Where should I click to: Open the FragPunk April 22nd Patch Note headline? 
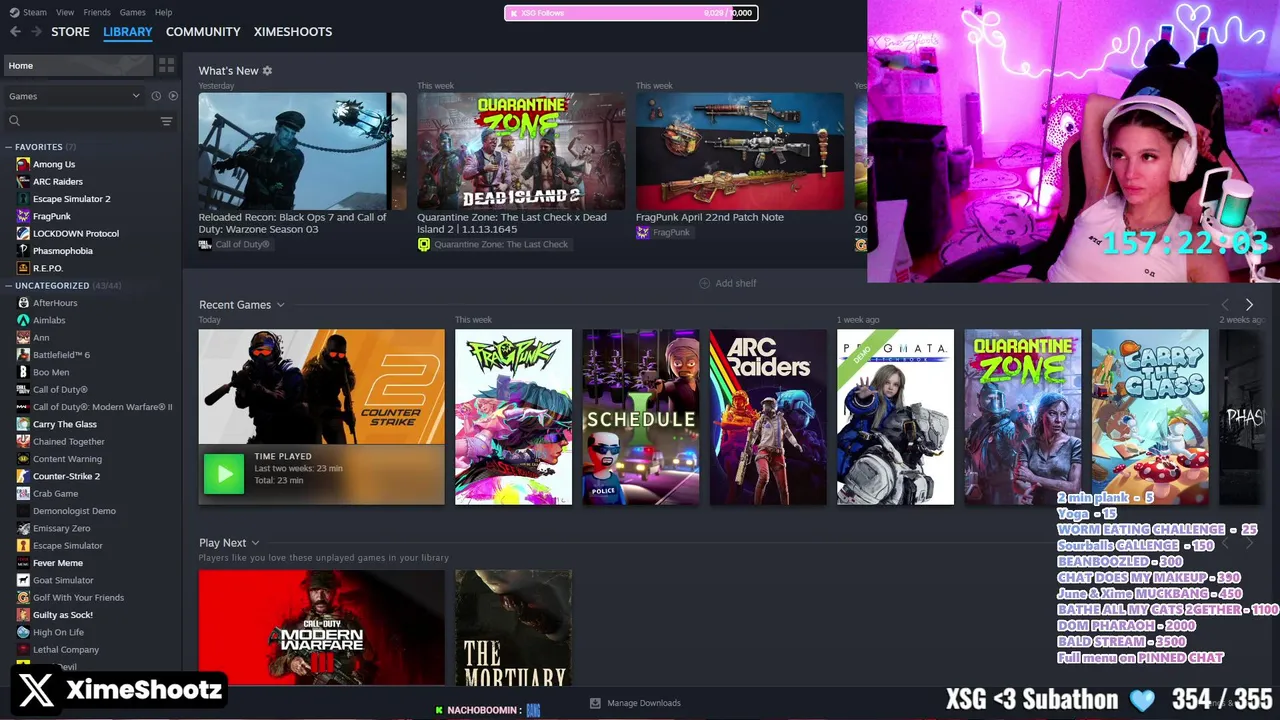[x=710, y=217]
